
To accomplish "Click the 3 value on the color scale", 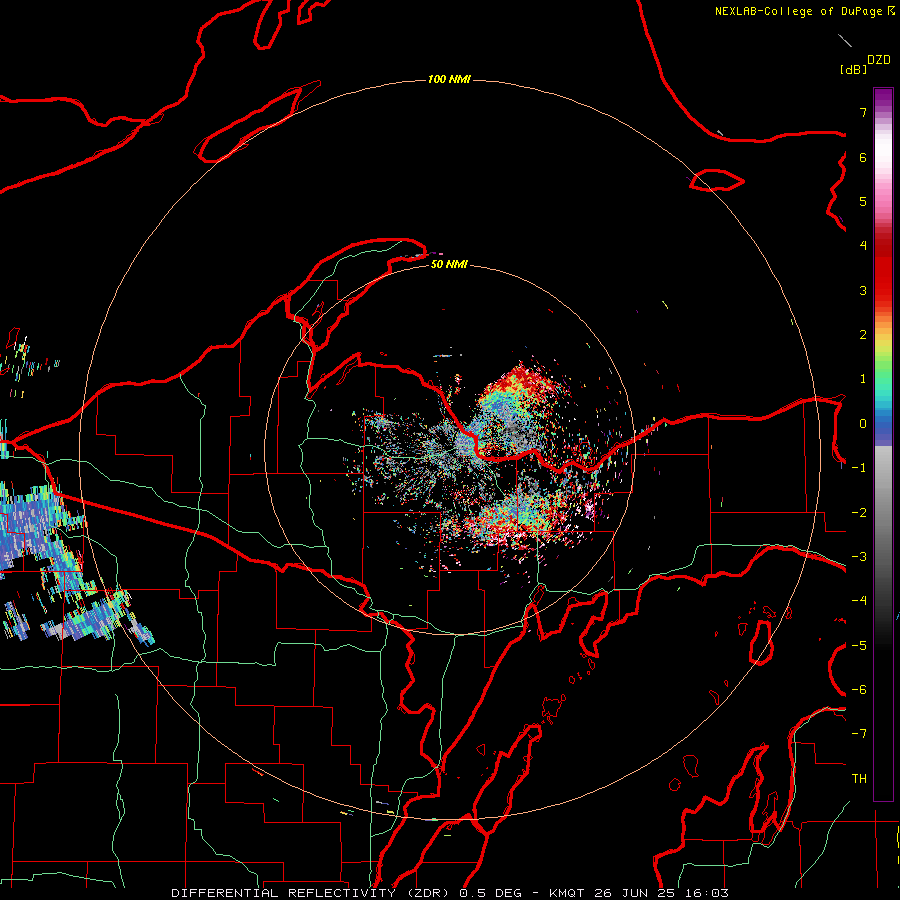I will tap(863, 290).
